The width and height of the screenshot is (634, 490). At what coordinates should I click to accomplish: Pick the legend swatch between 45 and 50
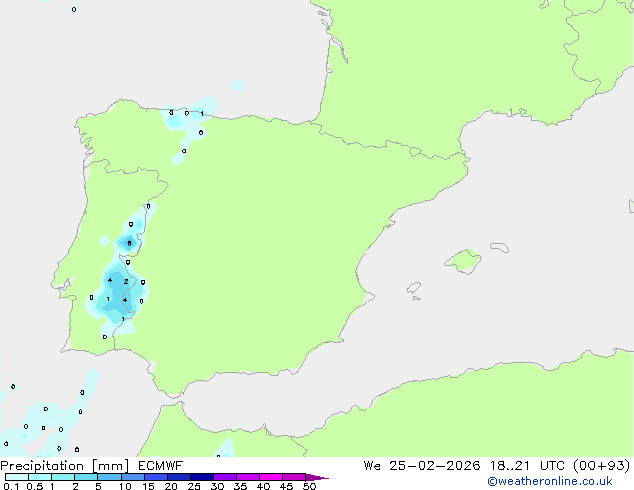pyautogui.click(x=294, y=477)
